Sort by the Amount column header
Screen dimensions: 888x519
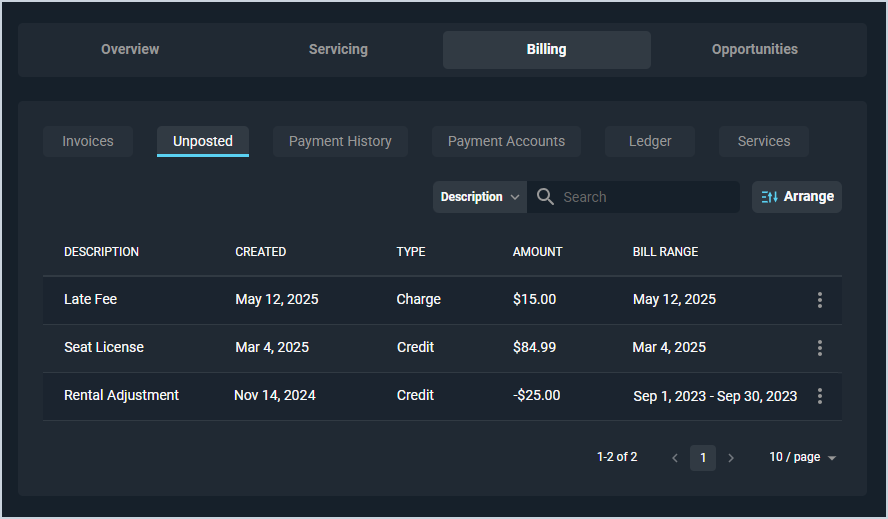pyautogui.click(x=538, y=252)
